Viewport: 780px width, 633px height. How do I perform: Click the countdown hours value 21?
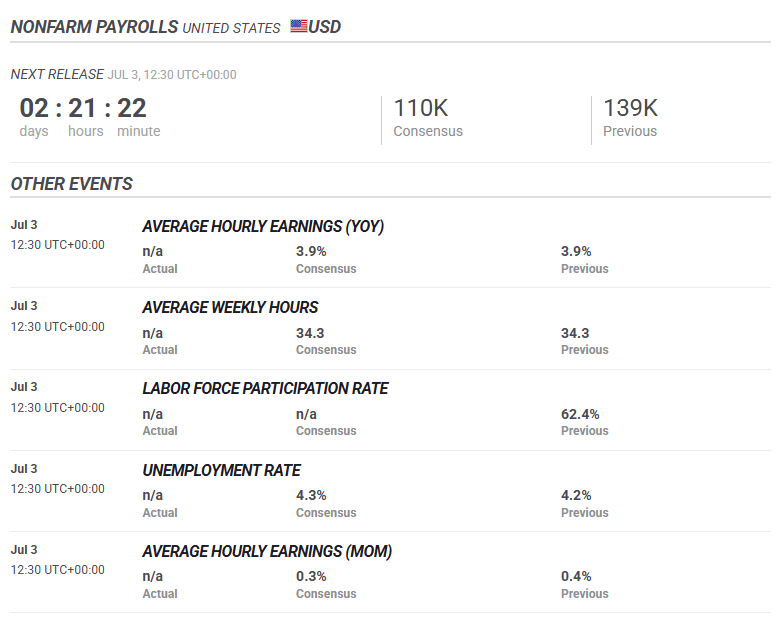[83, 108]
